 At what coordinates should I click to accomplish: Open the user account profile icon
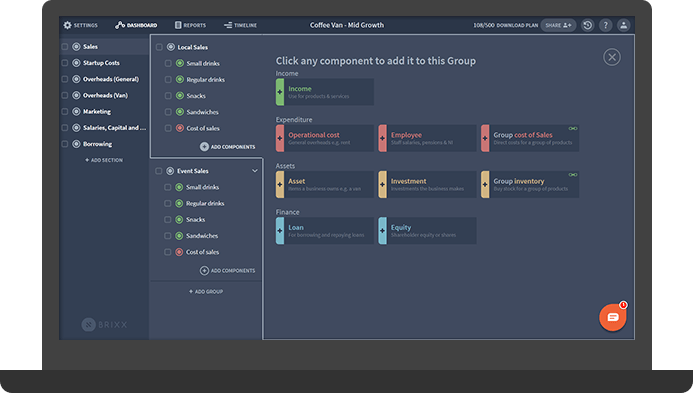(x=624, y=25)
